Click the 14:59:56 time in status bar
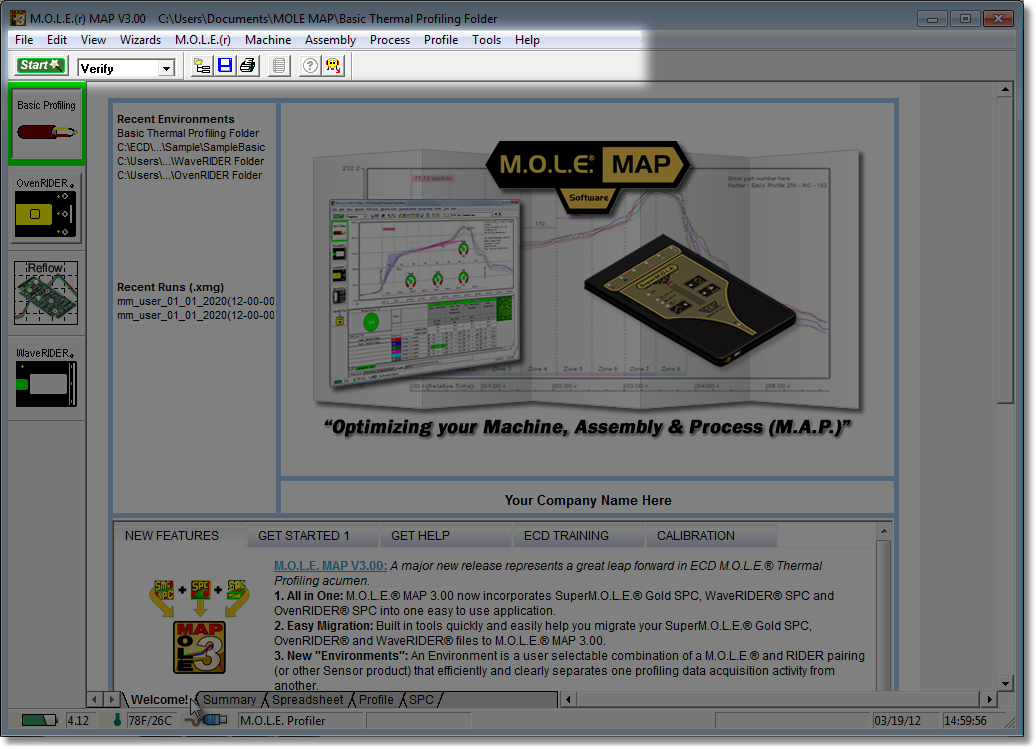Image resolution: width=1036 pixels, height=749 pixels. point(965,721)
